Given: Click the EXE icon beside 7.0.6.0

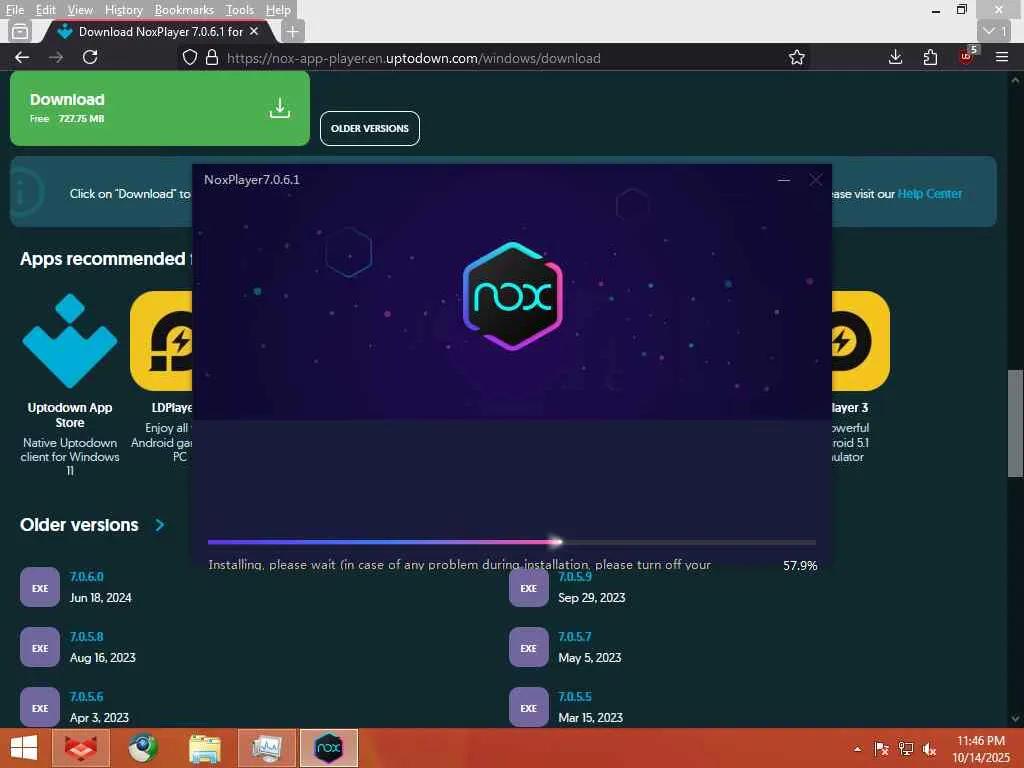Looking at the screenshot, I should pyautogui.click(x=40, y=588).
